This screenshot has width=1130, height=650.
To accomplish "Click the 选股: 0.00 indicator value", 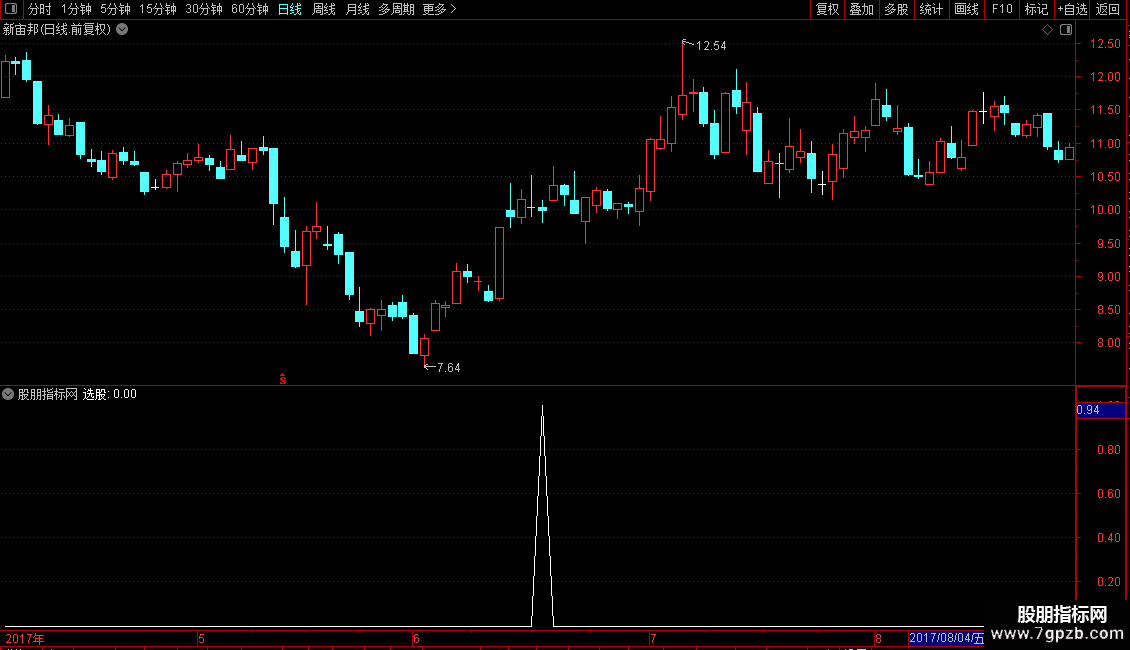I will coord(110,394).
